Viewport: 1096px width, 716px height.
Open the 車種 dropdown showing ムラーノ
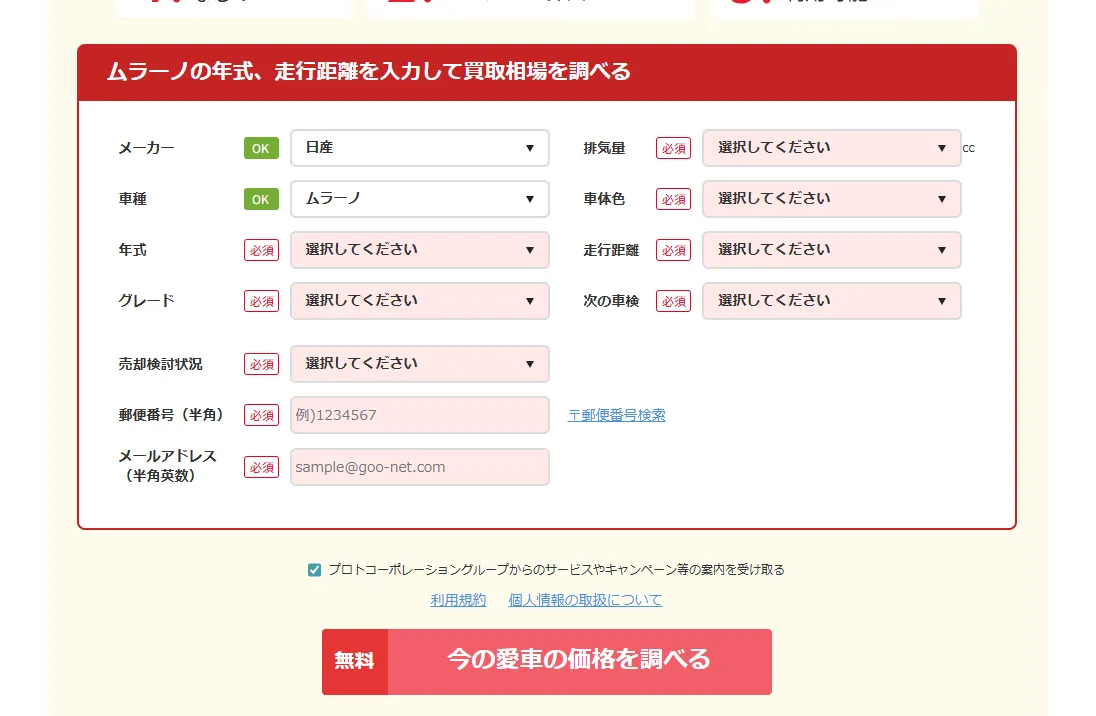[419, 199]
